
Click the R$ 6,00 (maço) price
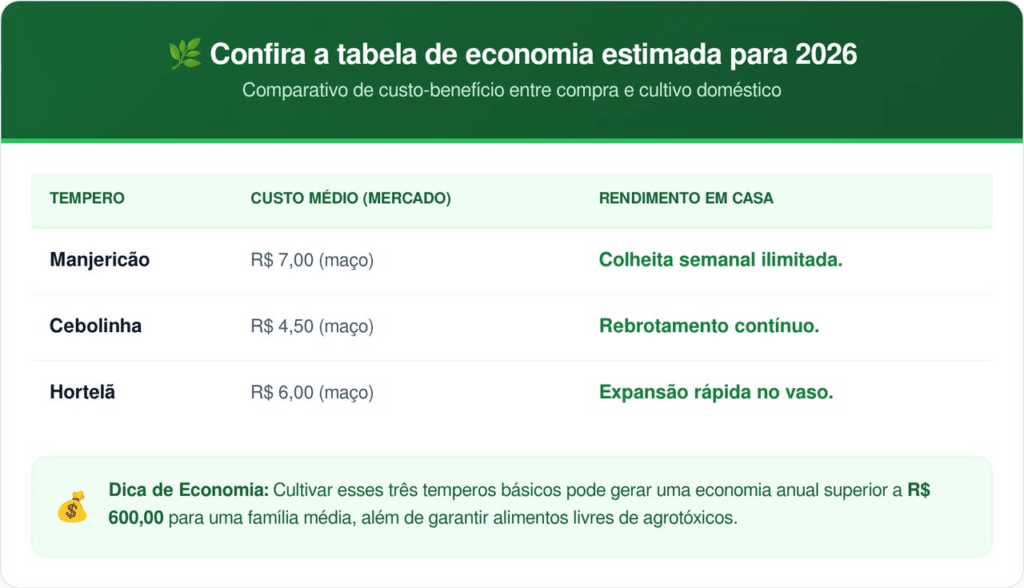(311, 392)
